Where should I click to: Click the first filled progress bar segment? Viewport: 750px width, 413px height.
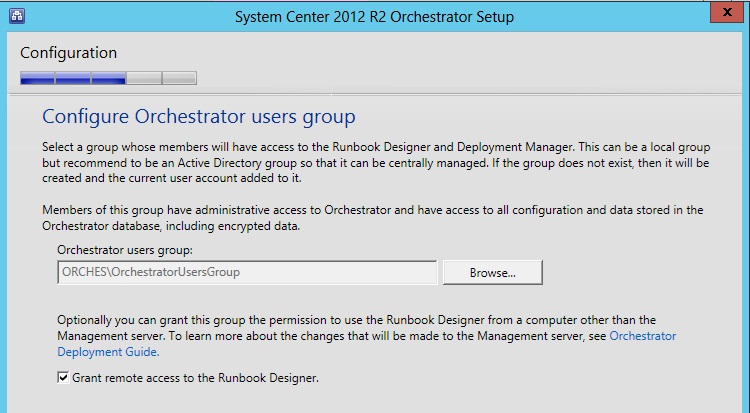coord(37,77)
